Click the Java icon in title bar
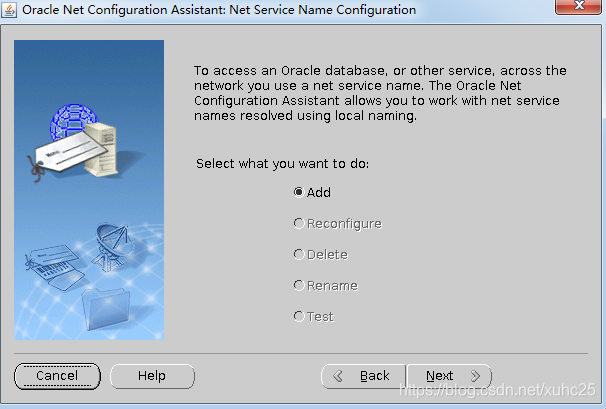Viewport: 606px width, 409px height. point(9,10)
